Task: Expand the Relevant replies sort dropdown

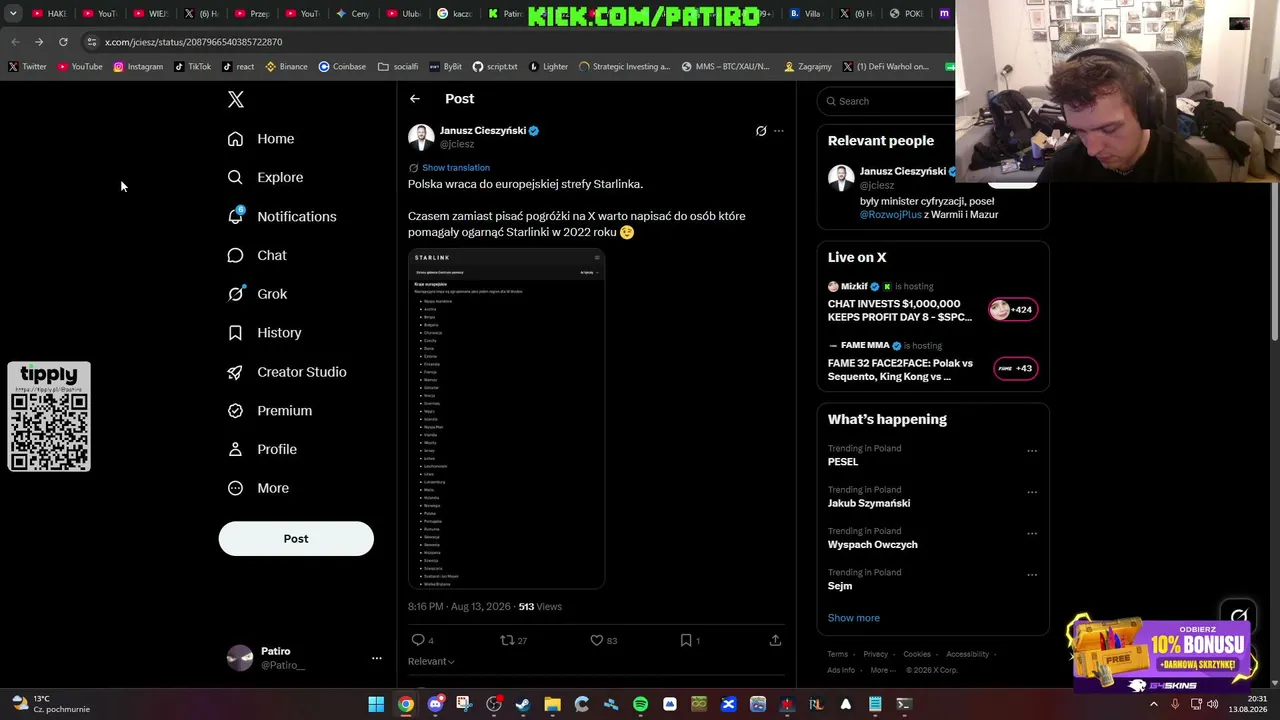Action: [431, 661]
